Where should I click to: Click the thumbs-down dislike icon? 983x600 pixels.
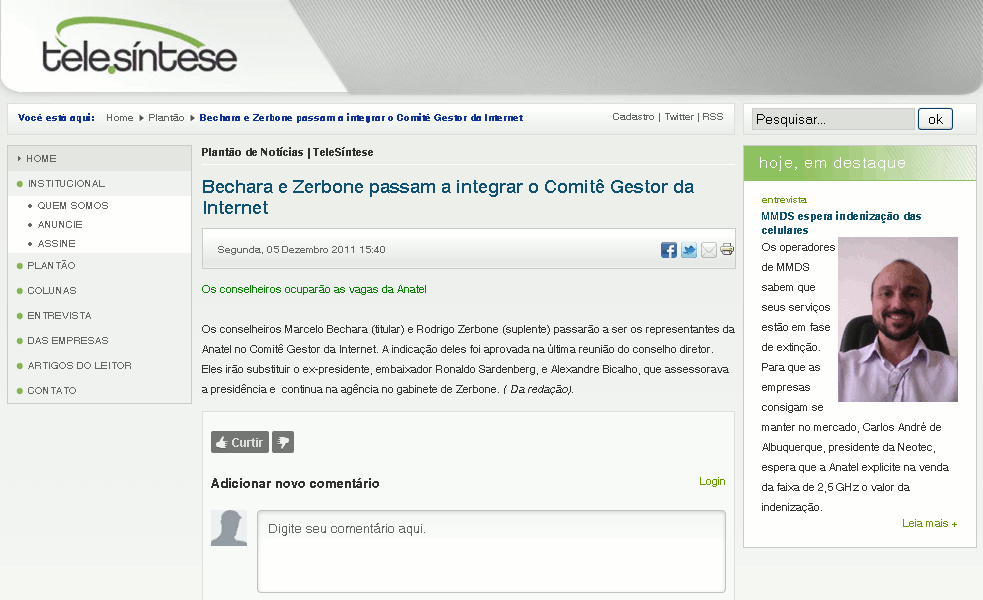pyautogui.click(x=283, y=441)
